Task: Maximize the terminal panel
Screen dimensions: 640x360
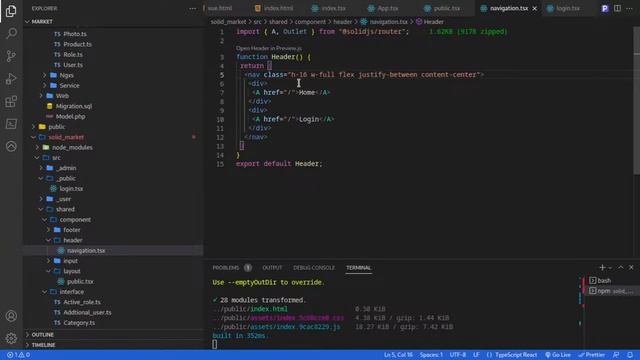Action: [621, 267]
